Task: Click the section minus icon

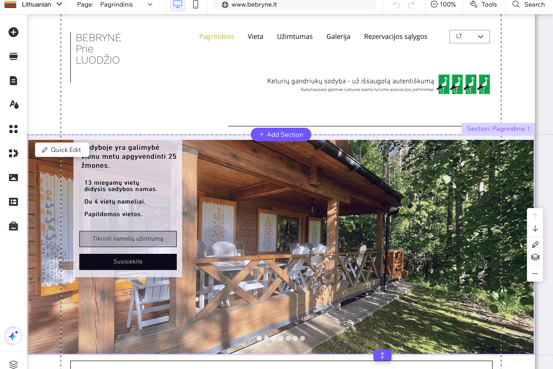Action: click(535, 273)
